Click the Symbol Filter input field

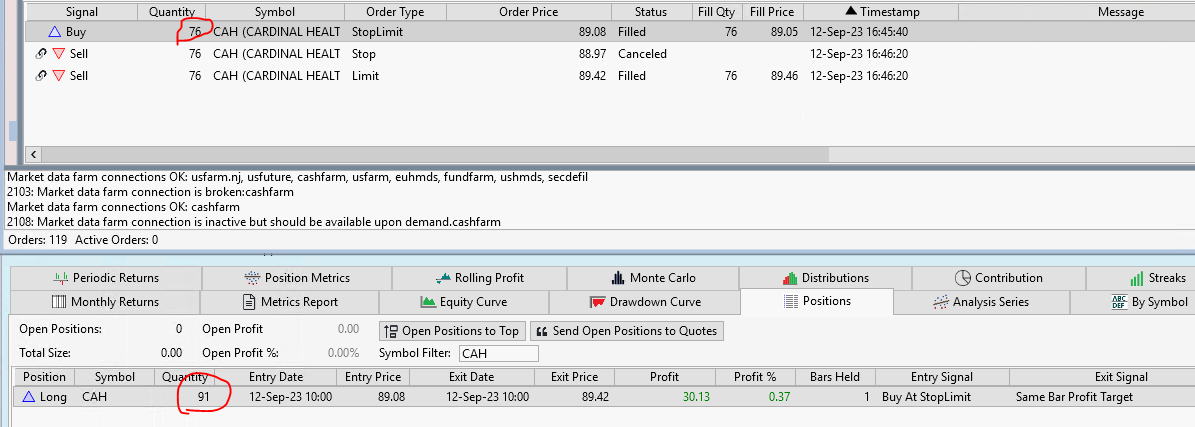(x=498, y=353)
